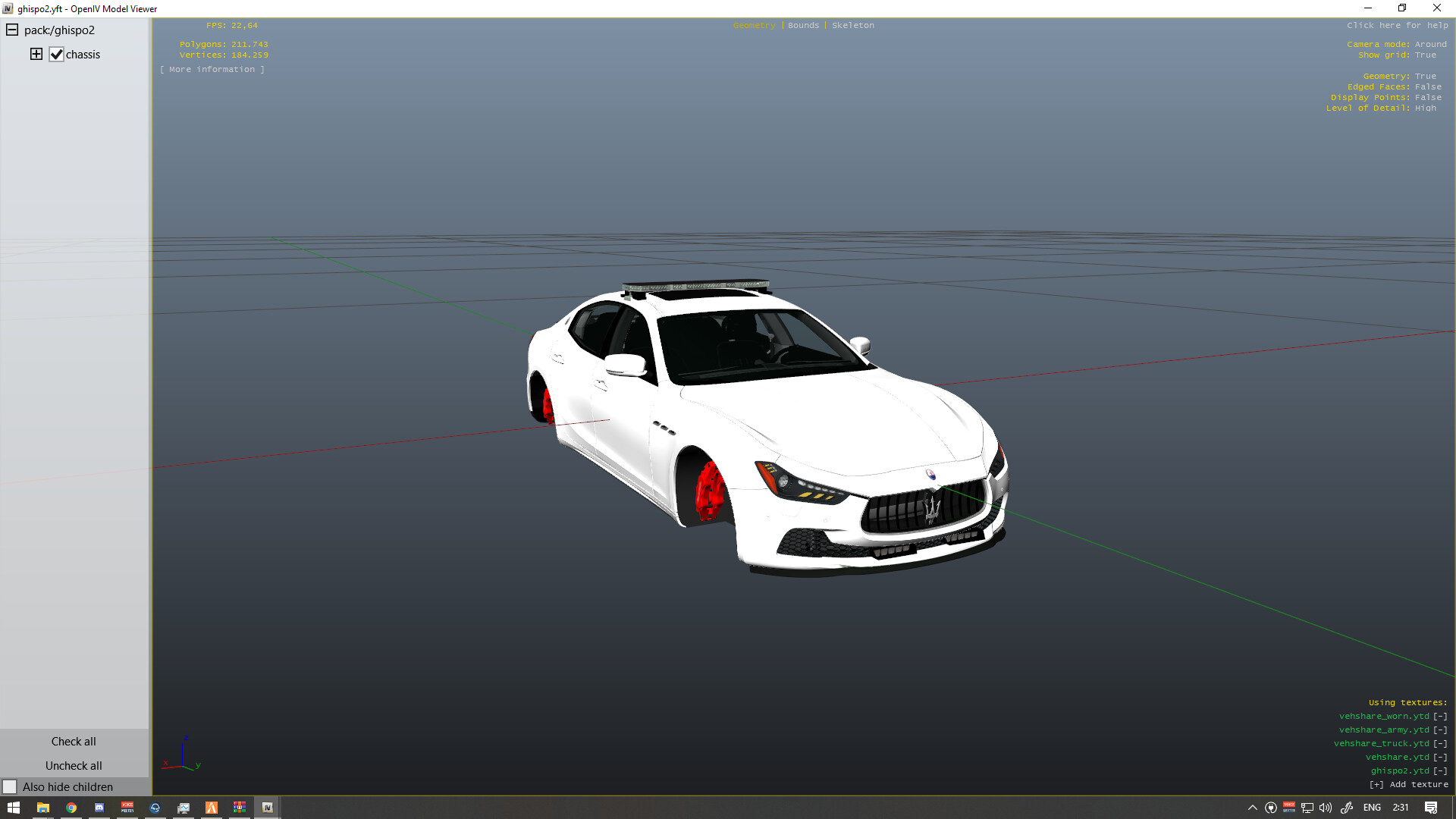Expand the chassis tree node
Viewport: 1456px width, 819px height.
(36, 54)
